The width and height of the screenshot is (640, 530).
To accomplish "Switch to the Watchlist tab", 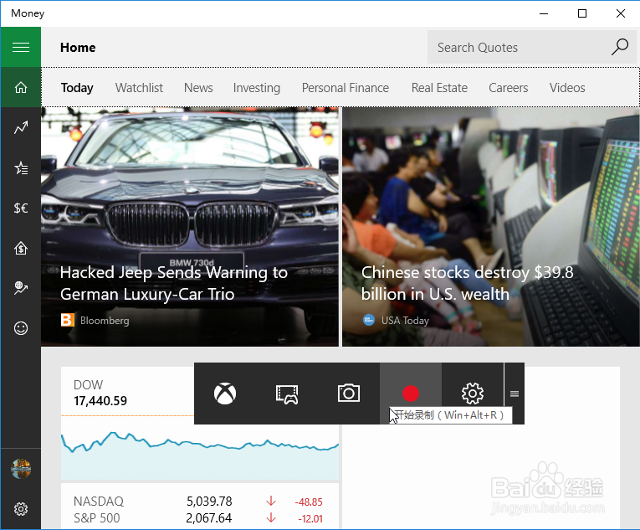I will coord(139,87).
